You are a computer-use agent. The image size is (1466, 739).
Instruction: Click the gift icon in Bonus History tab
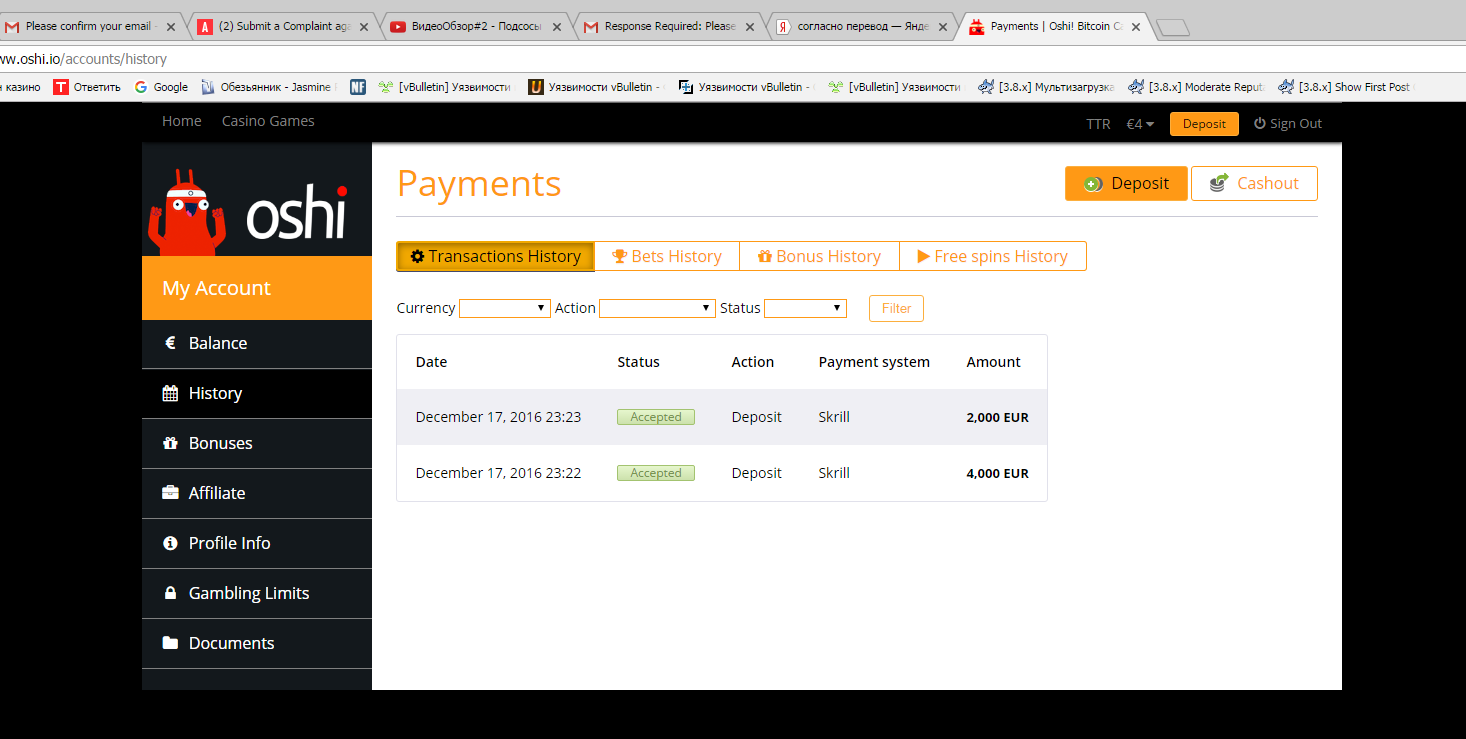[x=765, y=256]
